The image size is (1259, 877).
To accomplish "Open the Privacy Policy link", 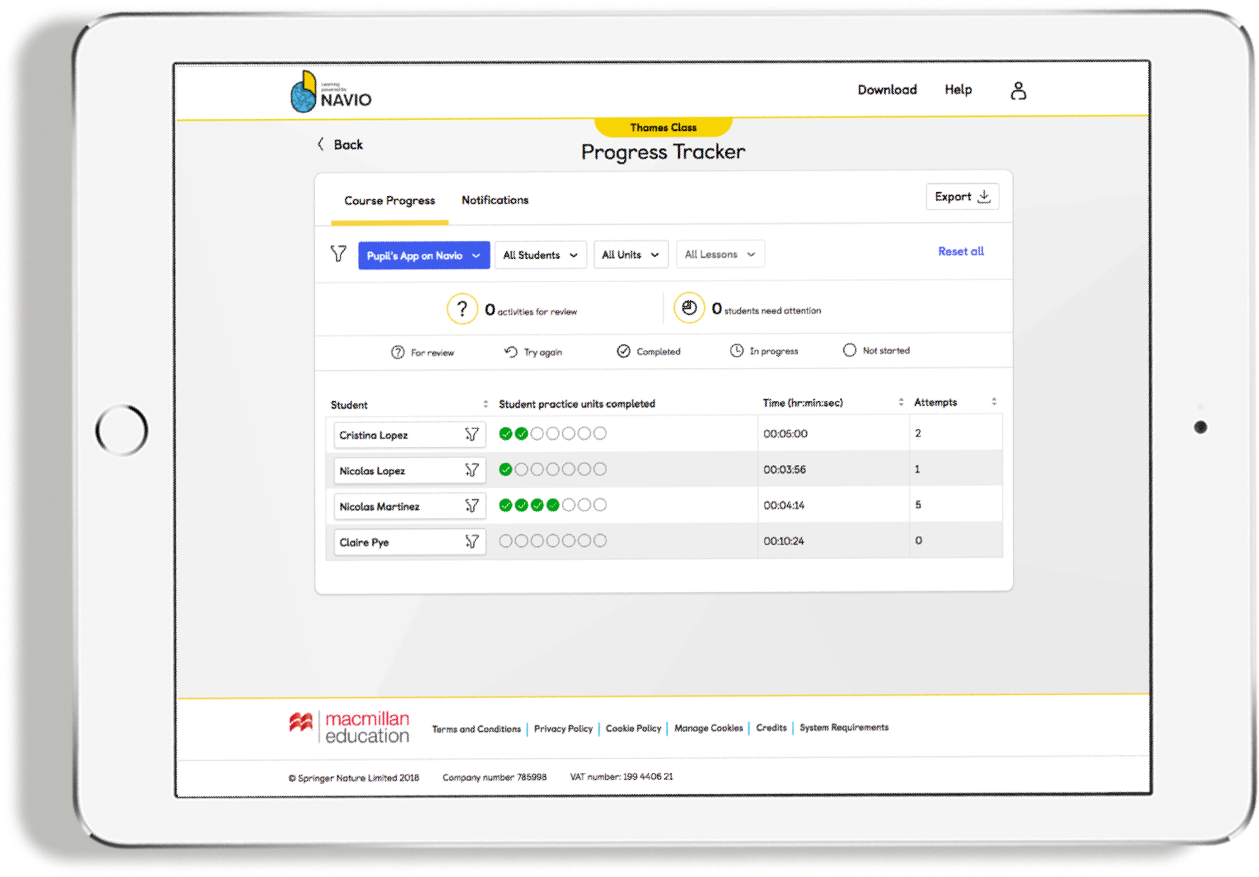I will [x=563, y=728].
